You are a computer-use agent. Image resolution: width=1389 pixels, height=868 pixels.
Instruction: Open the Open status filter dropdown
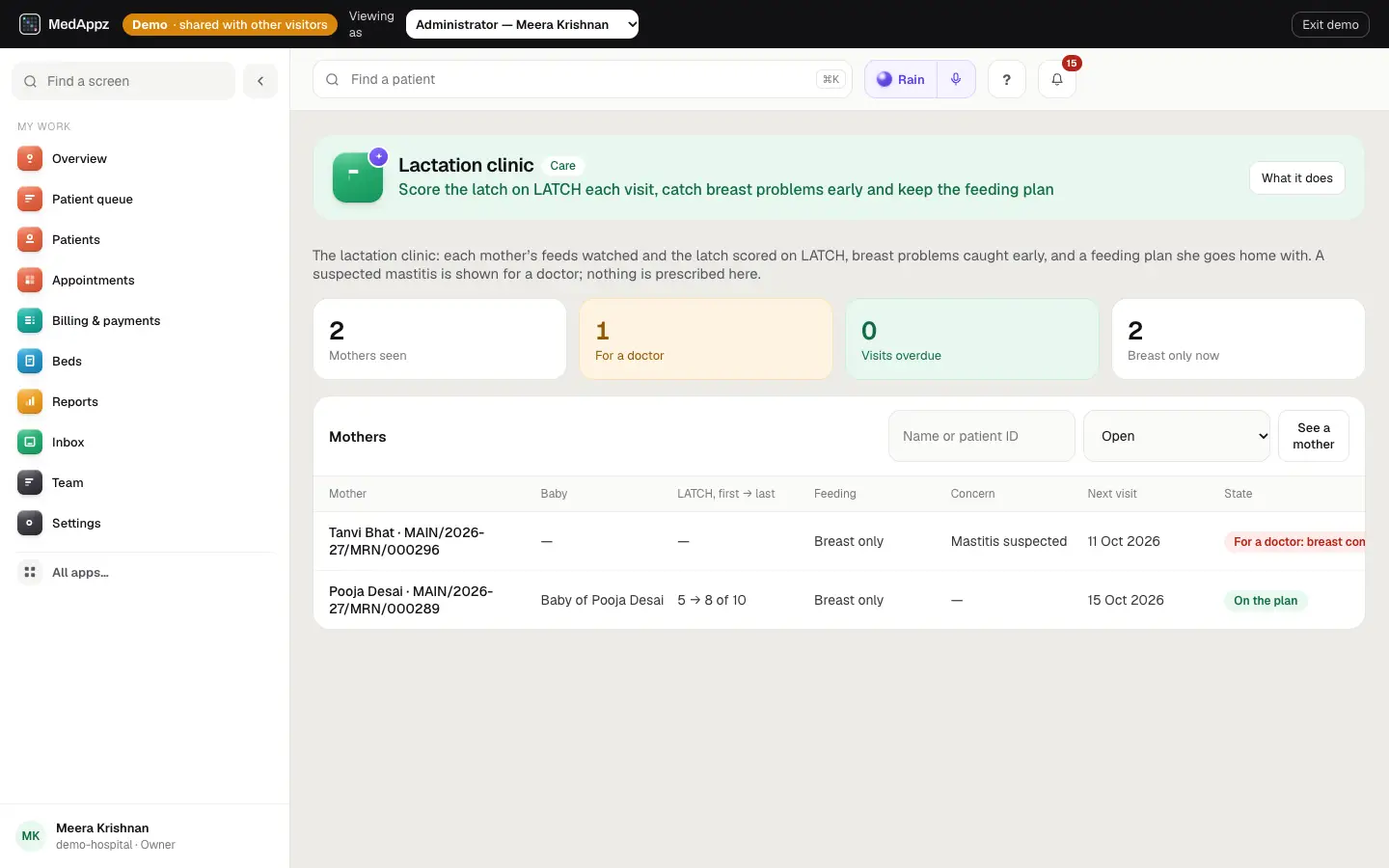point(1177,436)
